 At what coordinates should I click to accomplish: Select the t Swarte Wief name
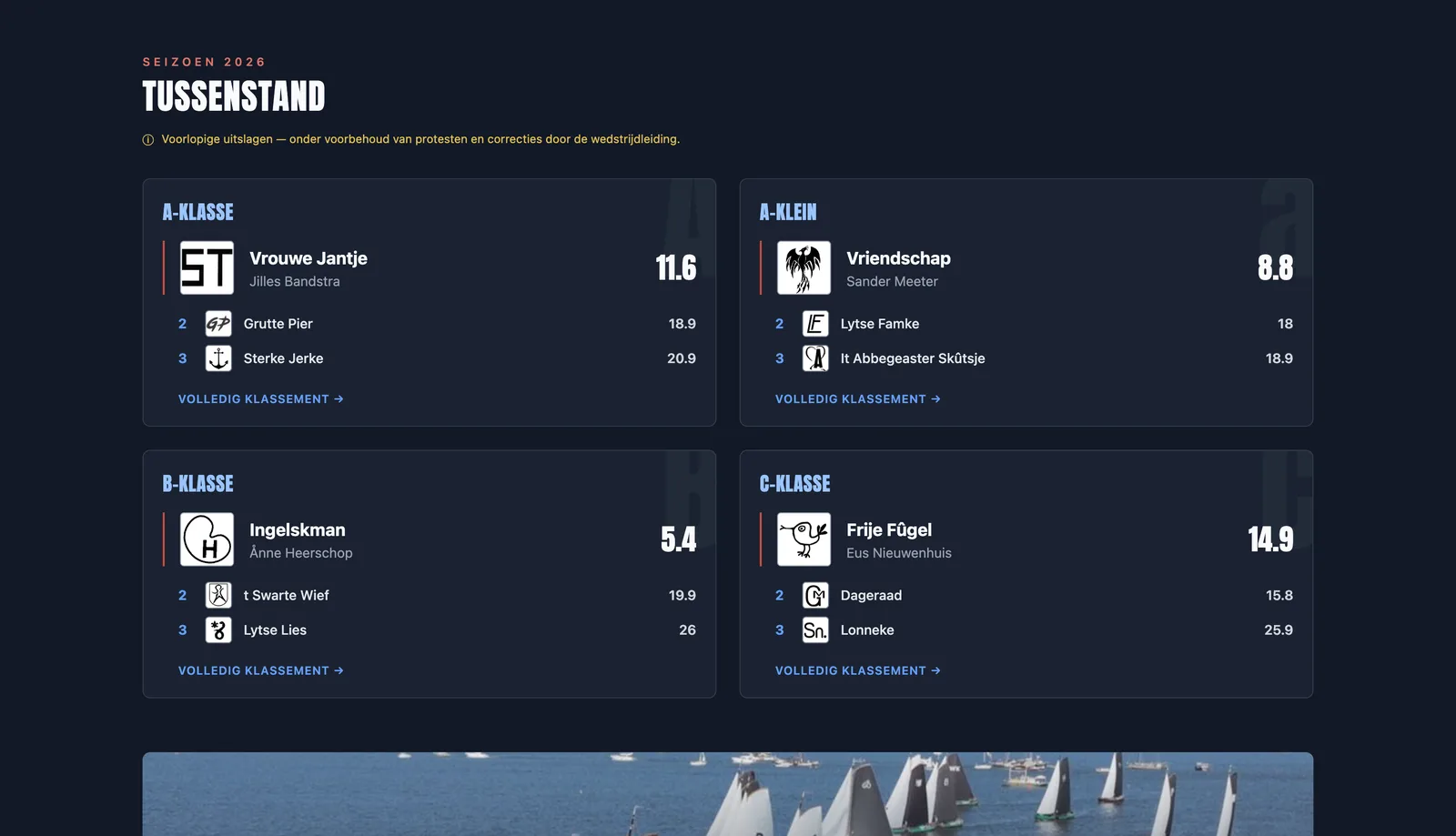click(x=287, y=595)
